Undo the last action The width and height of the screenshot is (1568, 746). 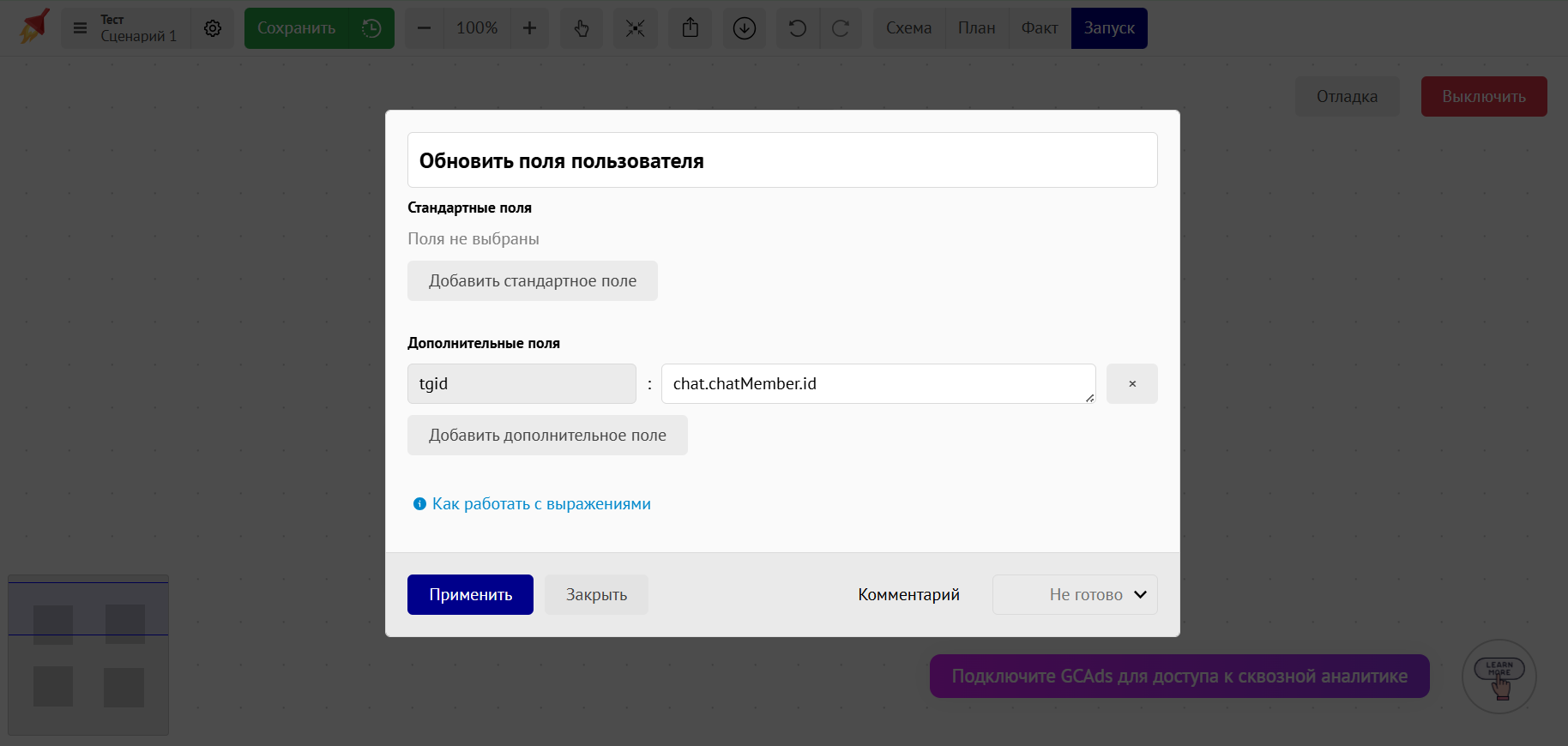[x=798, y=28]
